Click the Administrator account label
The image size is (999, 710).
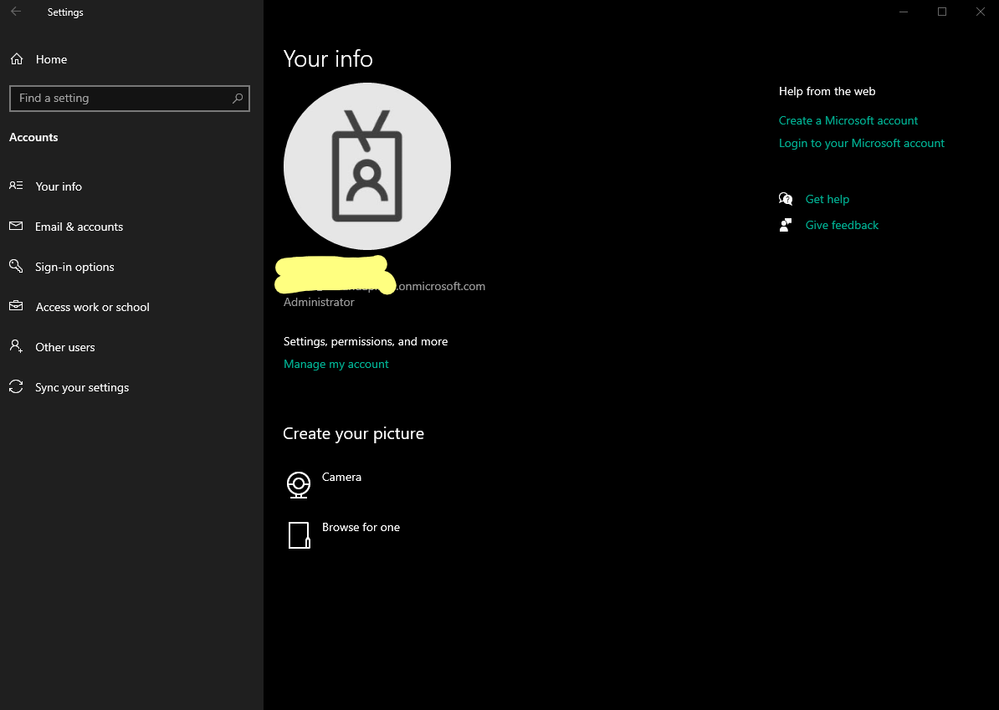click(x=319, y=302)
